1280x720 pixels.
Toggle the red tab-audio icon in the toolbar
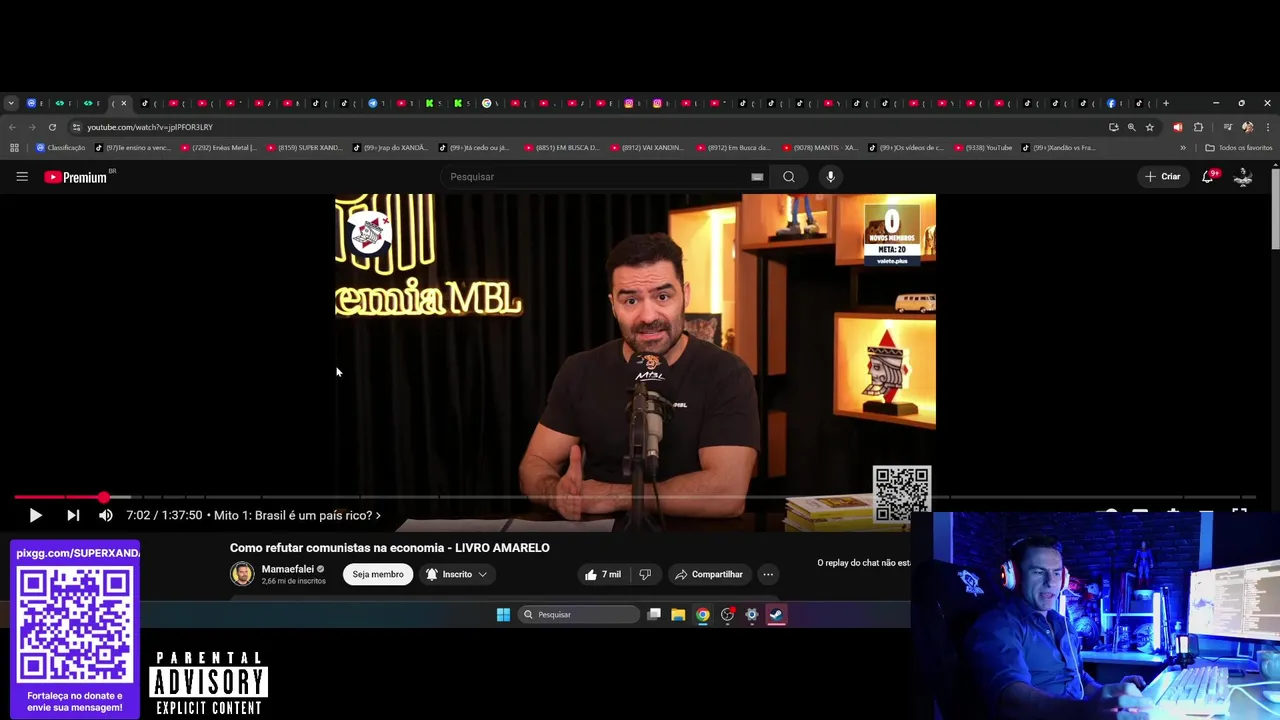(1177, 127)
